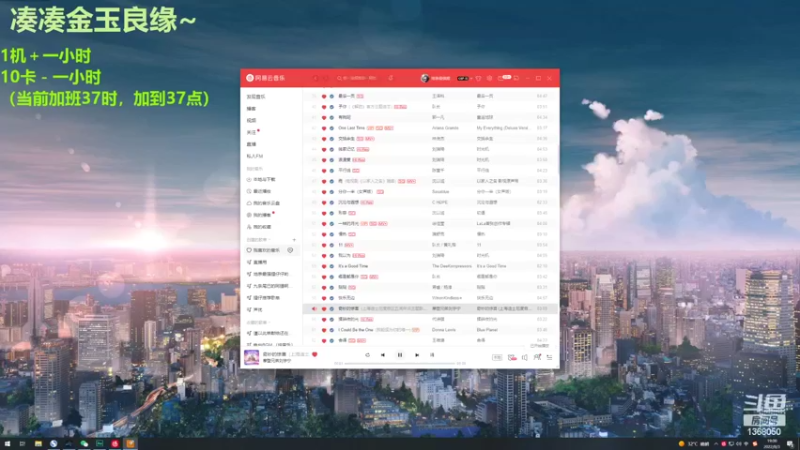Image resolution: width=800 pixels, height=450 pixels.
Task: Open 发现音乐 in the sidebar
Action: click(256, 96)
